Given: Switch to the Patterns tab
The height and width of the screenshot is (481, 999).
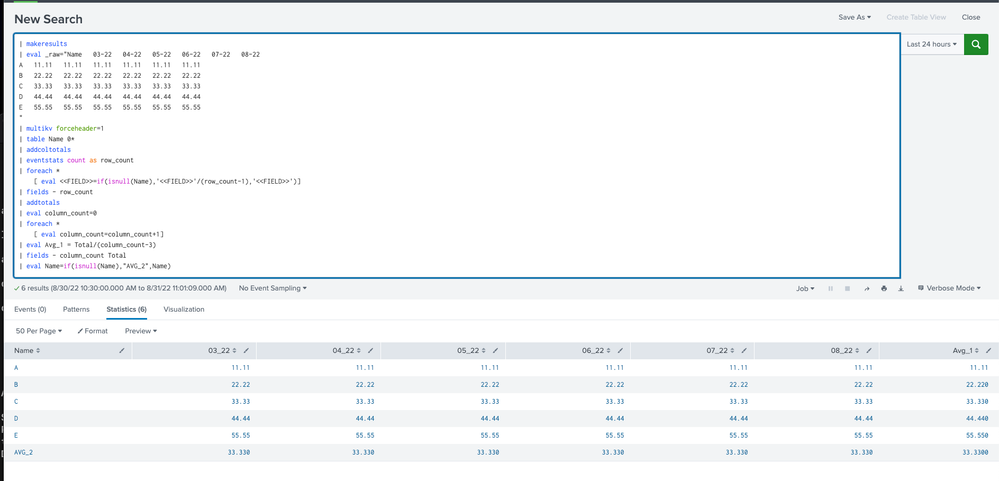Looking at the screenshot, I should click(76, 309).
